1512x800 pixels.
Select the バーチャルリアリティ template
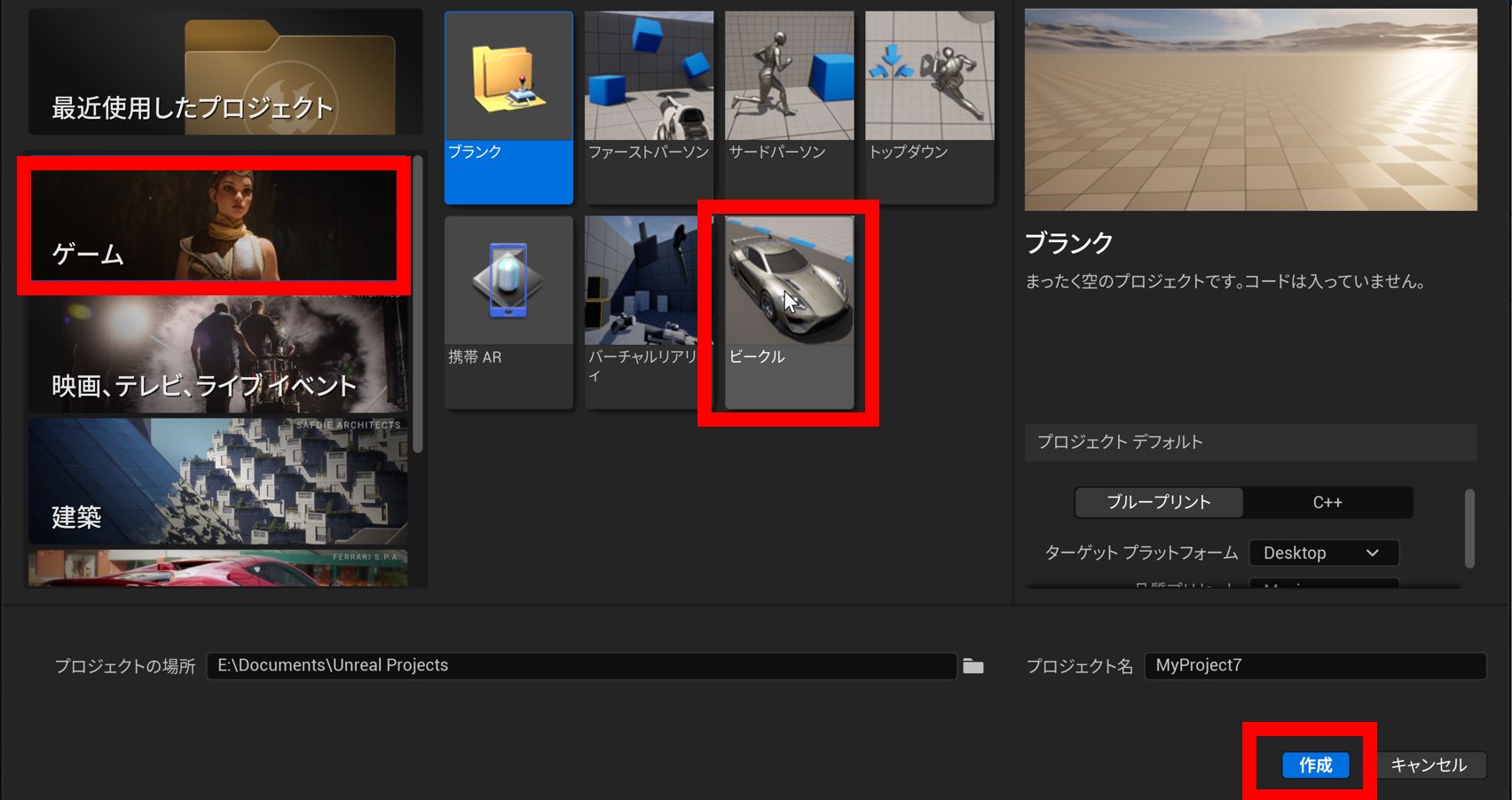(x=649, y=312)
